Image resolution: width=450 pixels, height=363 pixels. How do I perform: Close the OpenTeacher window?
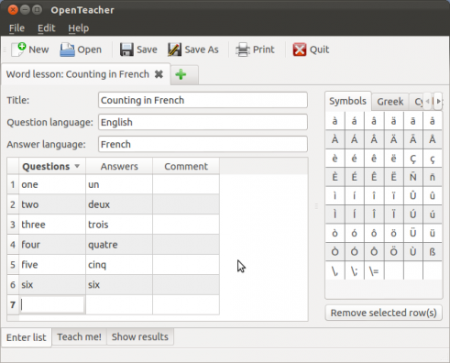[13, 10]
